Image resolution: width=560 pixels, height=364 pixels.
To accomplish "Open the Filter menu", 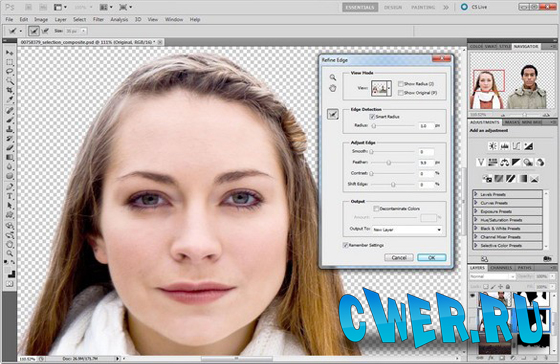I will pos(98,19).
